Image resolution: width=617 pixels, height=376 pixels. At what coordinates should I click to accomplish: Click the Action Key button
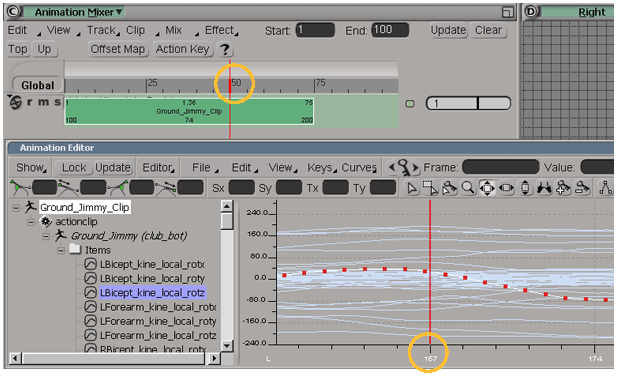[183, 49]
